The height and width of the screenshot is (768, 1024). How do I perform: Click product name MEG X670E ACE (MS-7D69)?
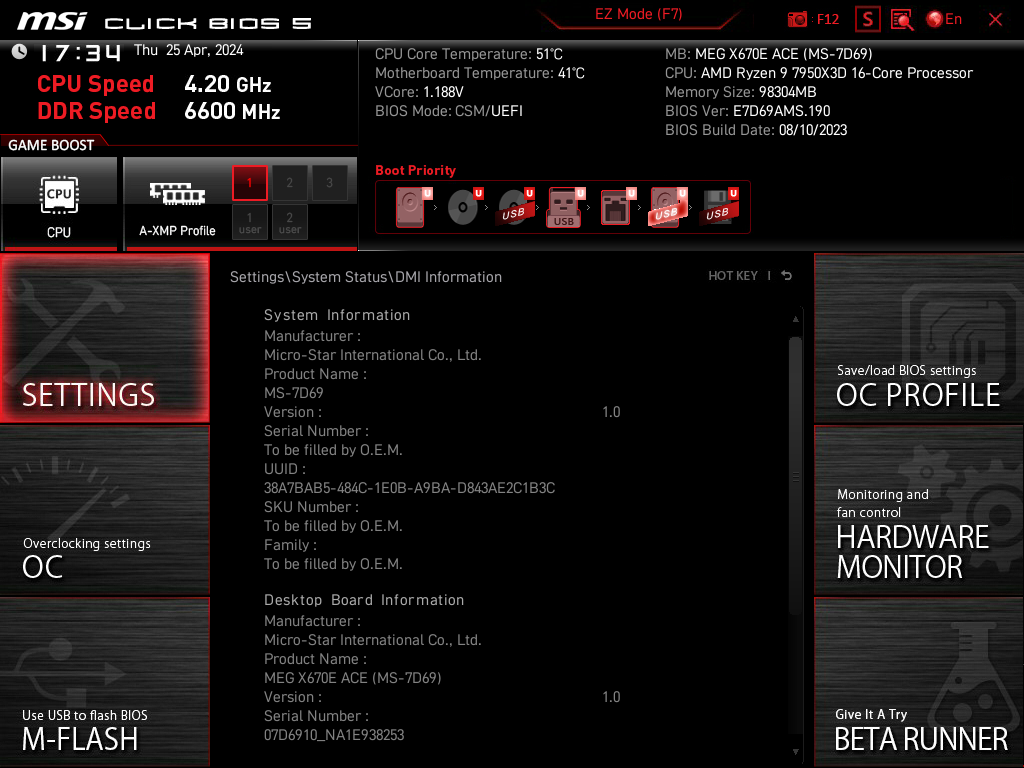pos(353,678)
